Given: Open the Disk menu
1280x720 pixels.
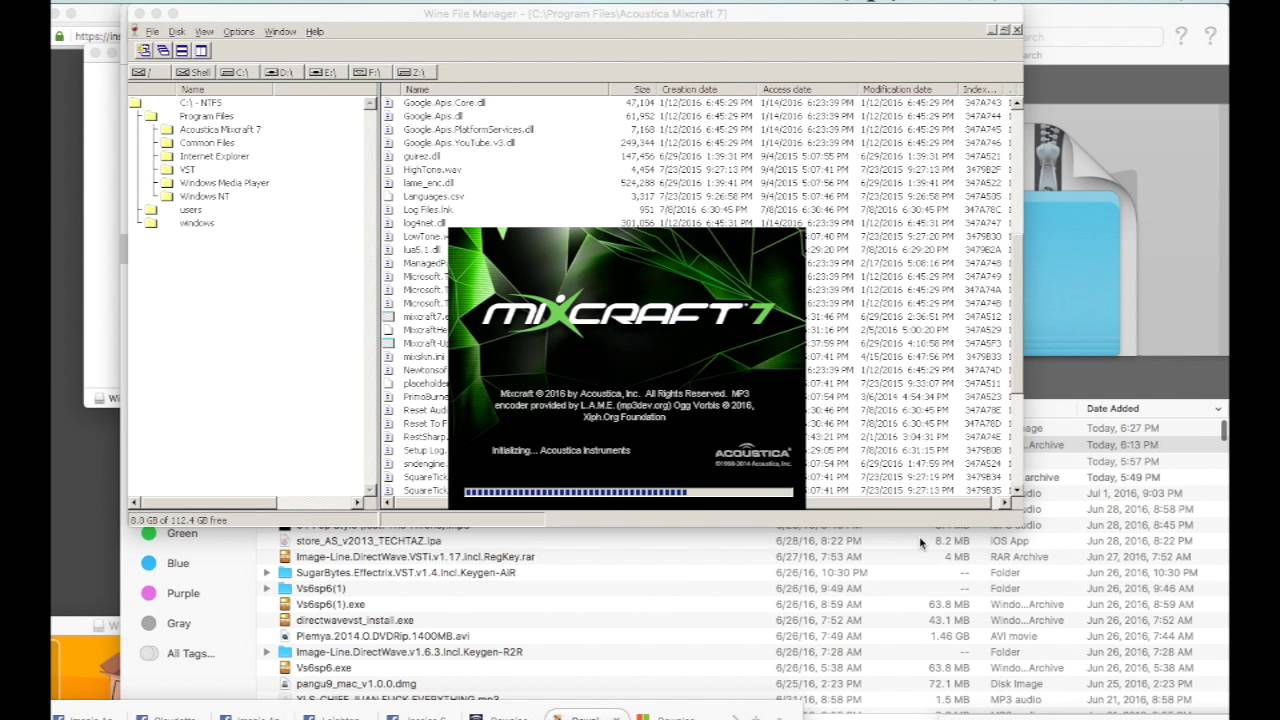Looking at the screenshot, I should point(177,32).
